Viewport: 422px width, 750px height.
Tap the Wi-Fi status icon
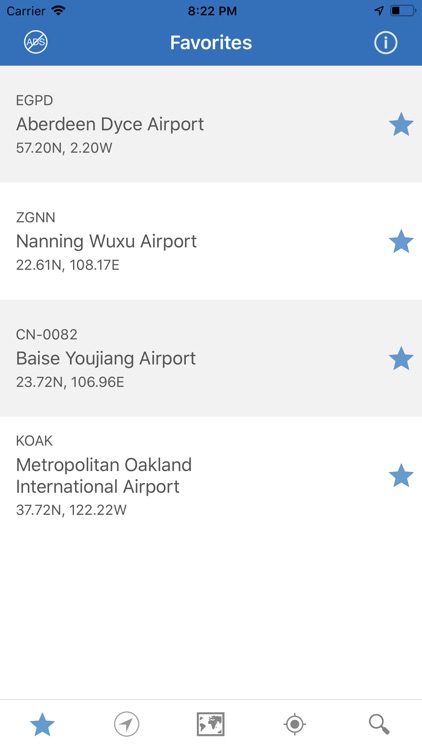(59, 11)
